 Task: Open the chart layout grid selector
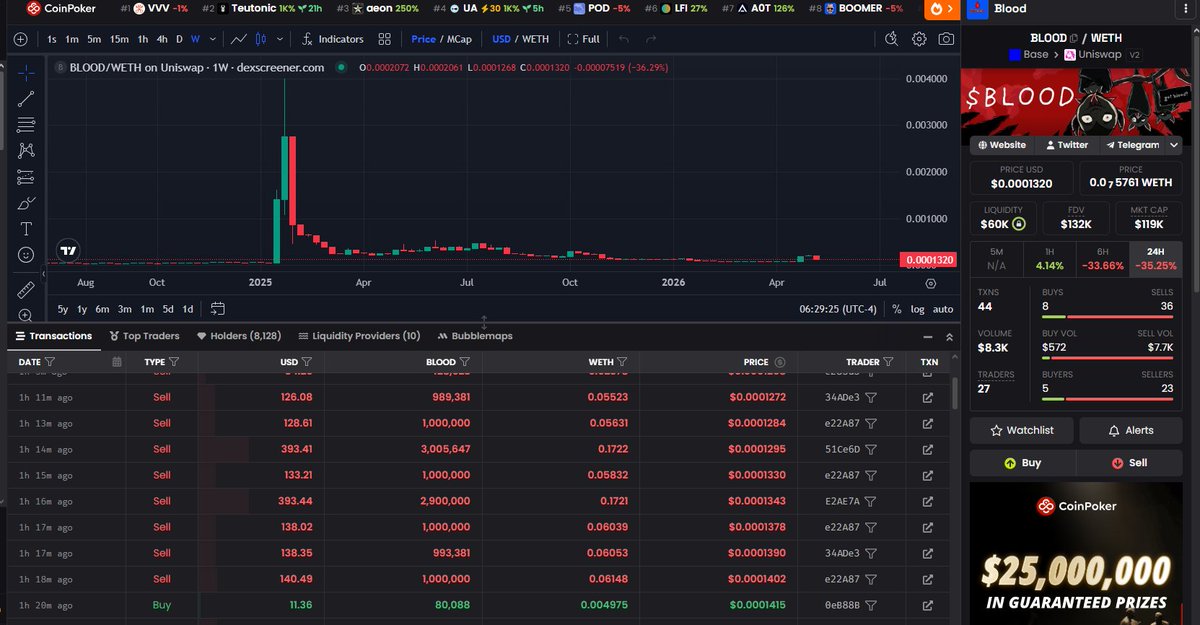pos(385,39)
